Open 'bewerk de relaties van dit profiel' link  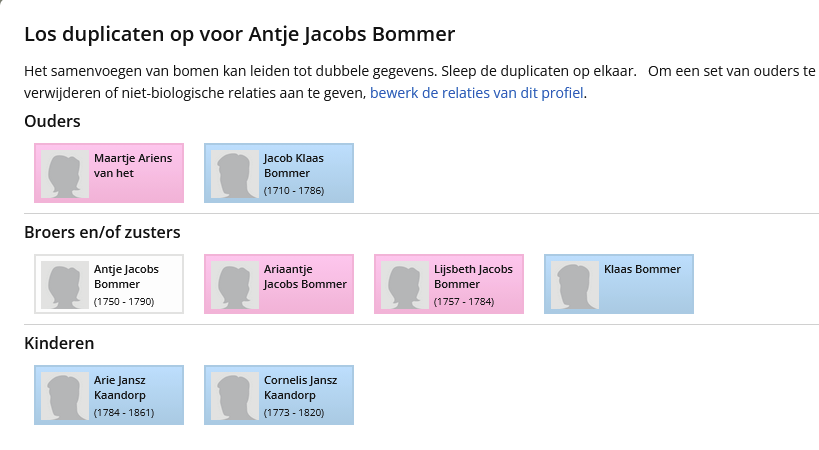pyautogui.click(x=477, y=93)
